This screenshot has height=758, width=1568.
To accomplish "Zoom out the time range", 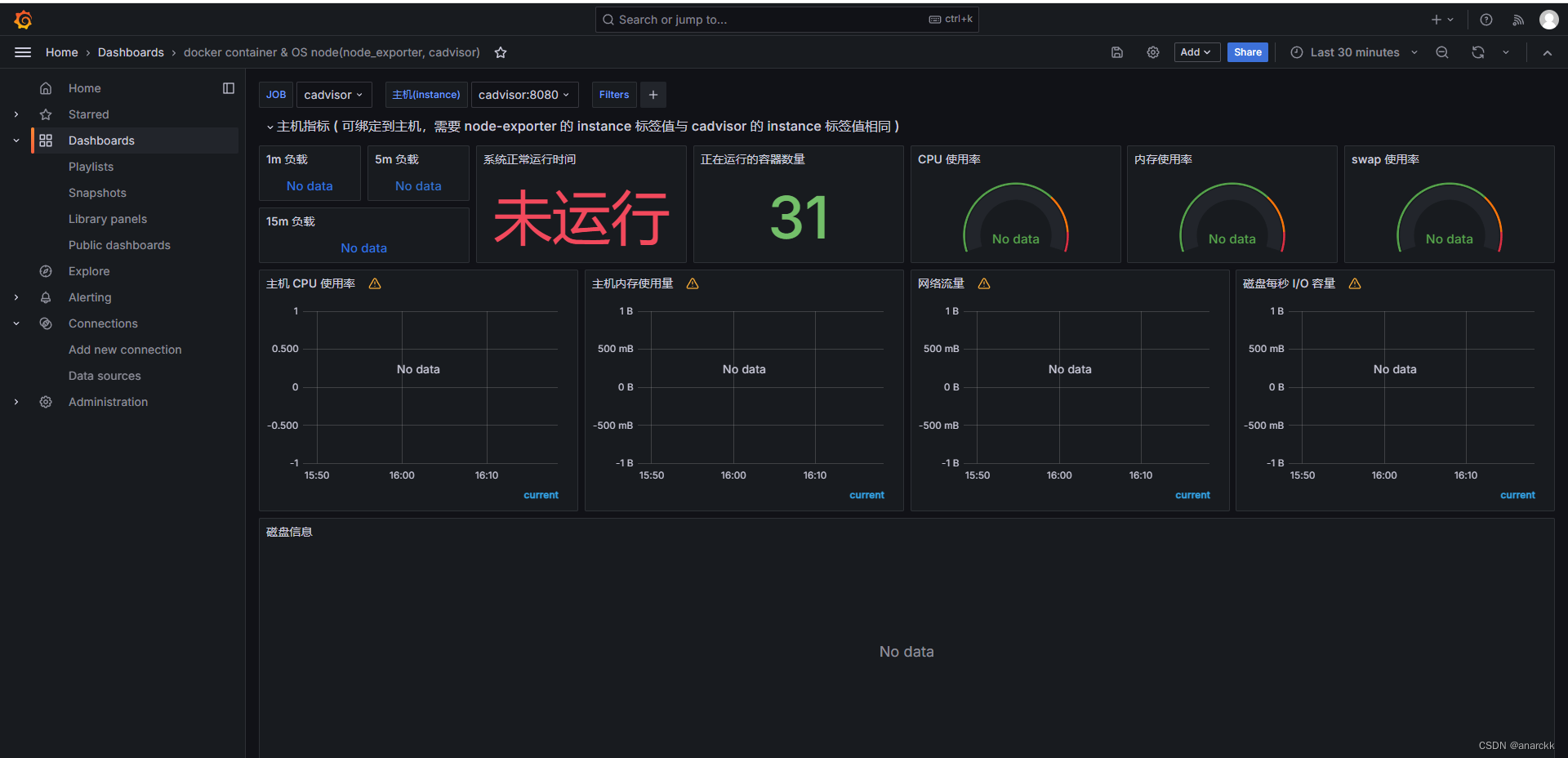I will tap(1442, 52).
